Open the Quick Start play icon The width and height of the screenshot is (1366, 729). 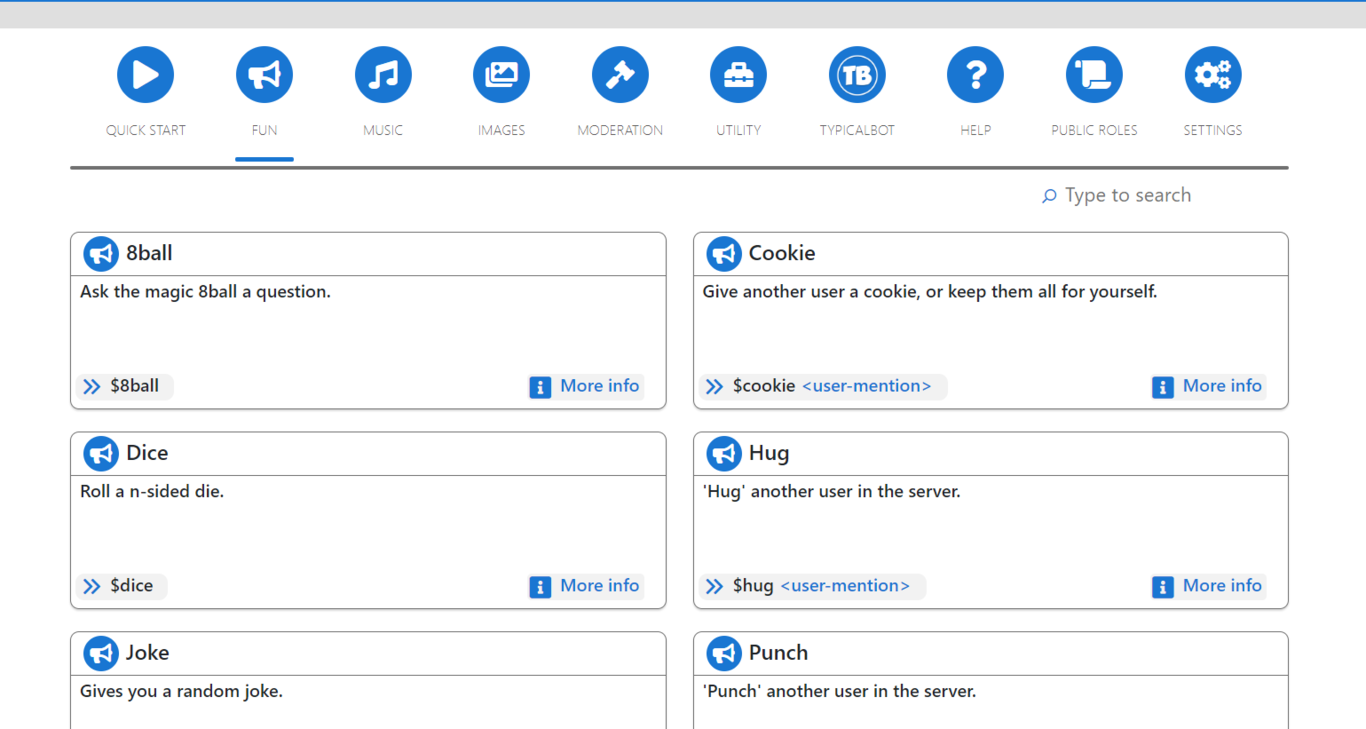point(145,75)
